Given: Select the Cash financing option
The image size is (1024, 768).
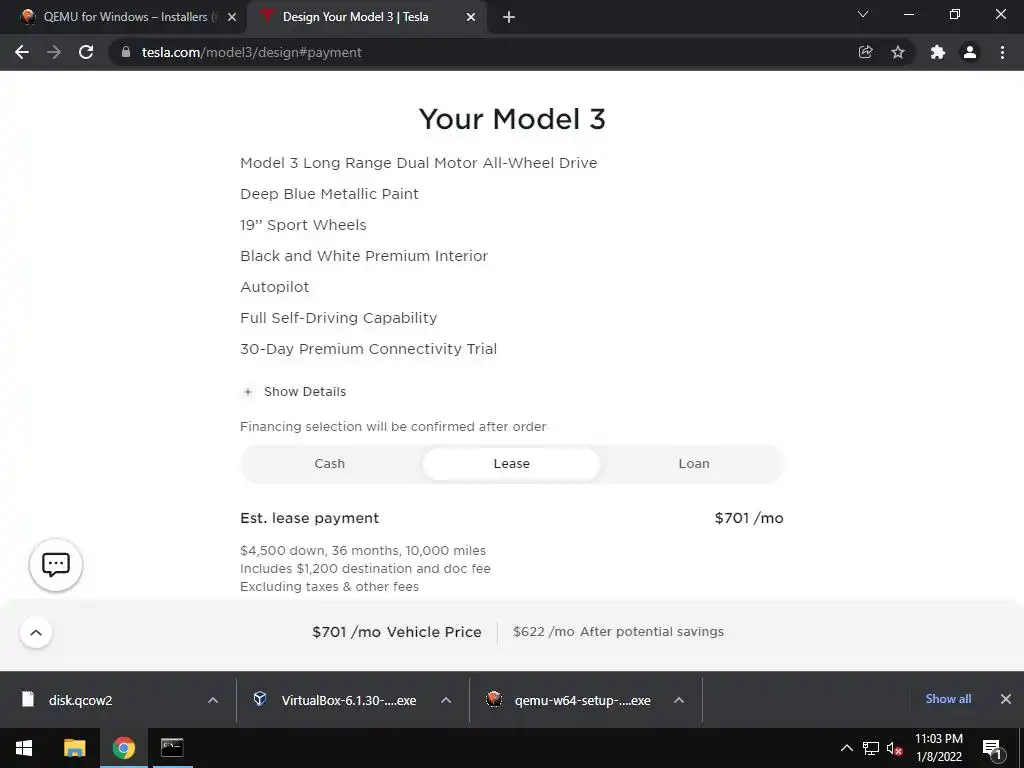Looking at the screenshot, I should pyautogui.click(x=330, y=464).
